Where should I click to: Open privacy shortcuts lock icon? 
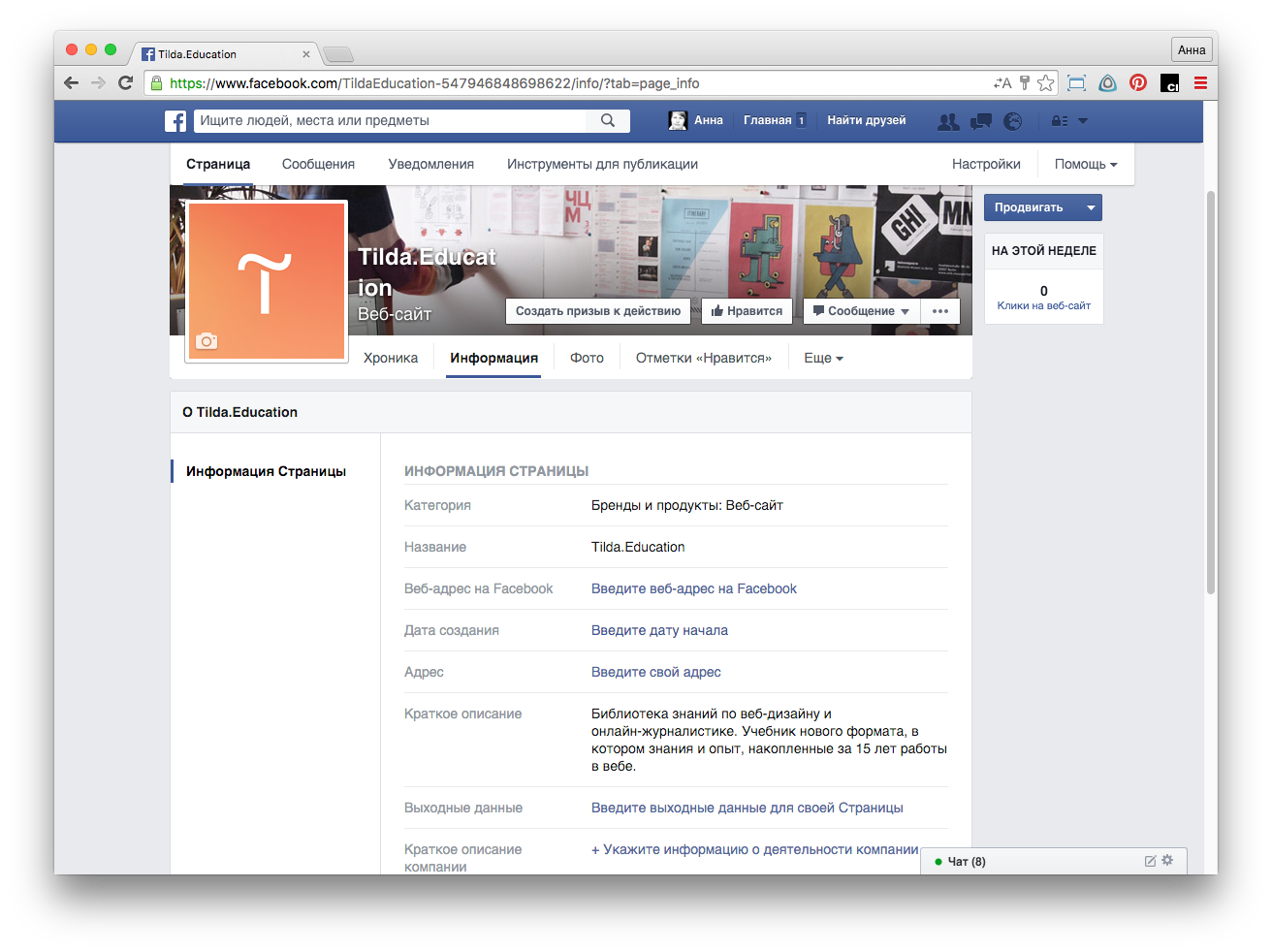pyautogui.click(x=1060, y=121)
